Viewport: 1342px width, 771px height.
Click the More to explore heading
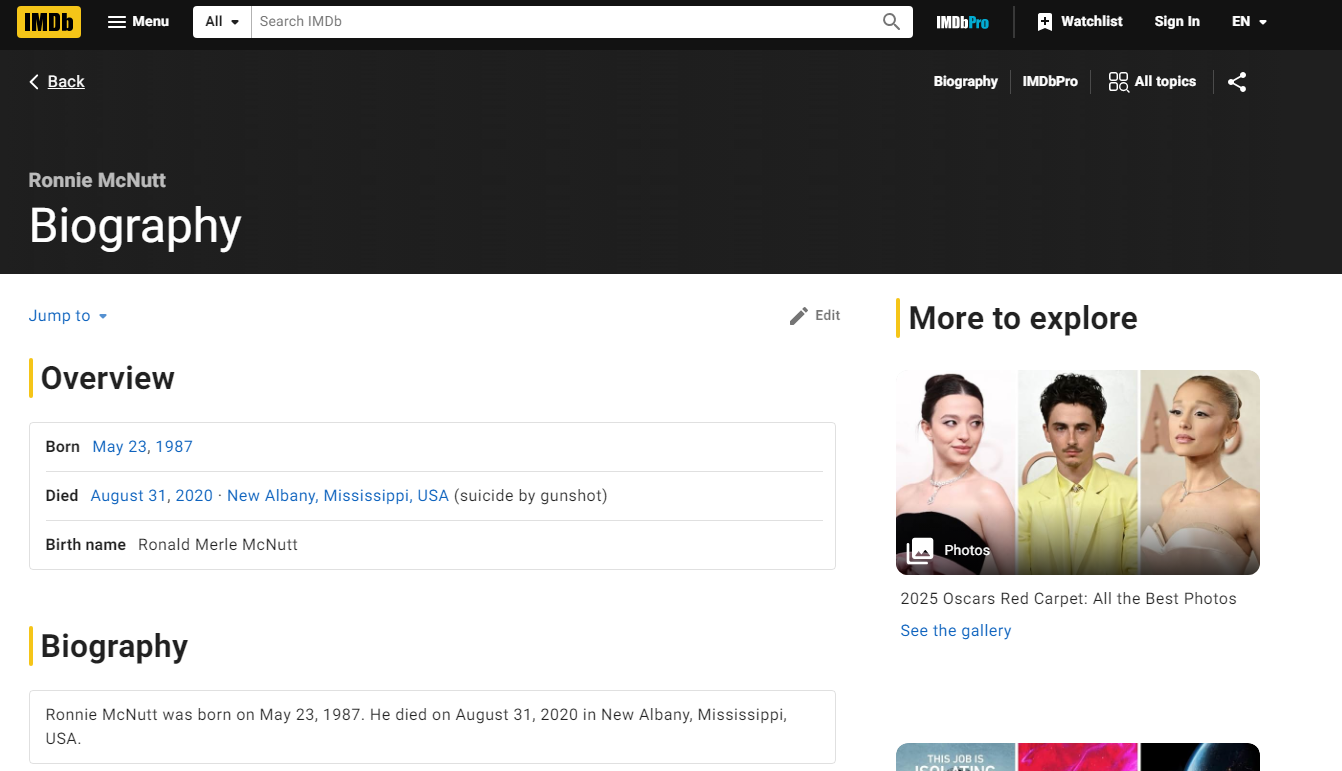point(1023,318)
